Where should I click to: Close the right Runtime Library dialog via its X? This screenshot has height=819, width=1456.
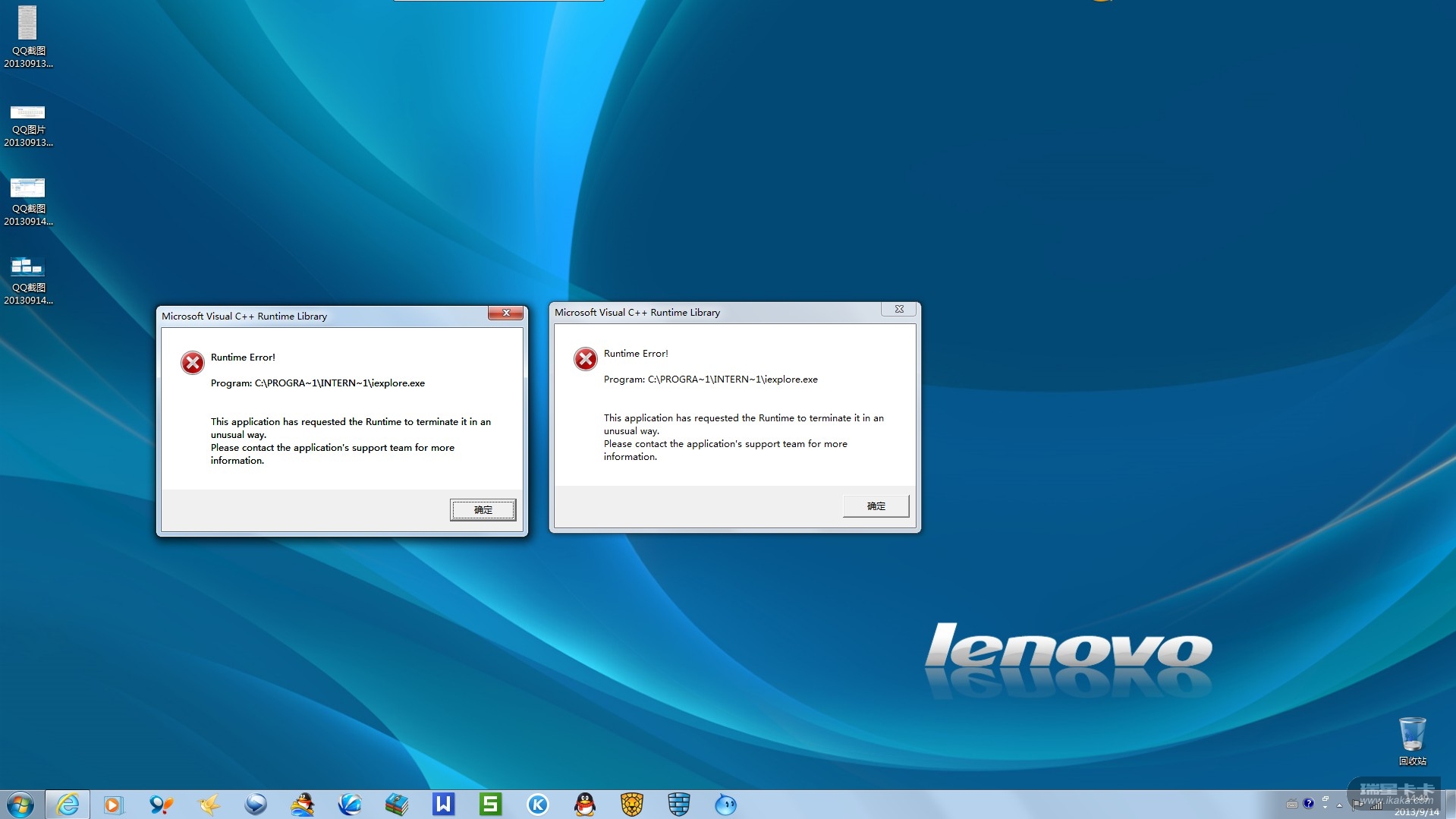click(x=899, y=309)
